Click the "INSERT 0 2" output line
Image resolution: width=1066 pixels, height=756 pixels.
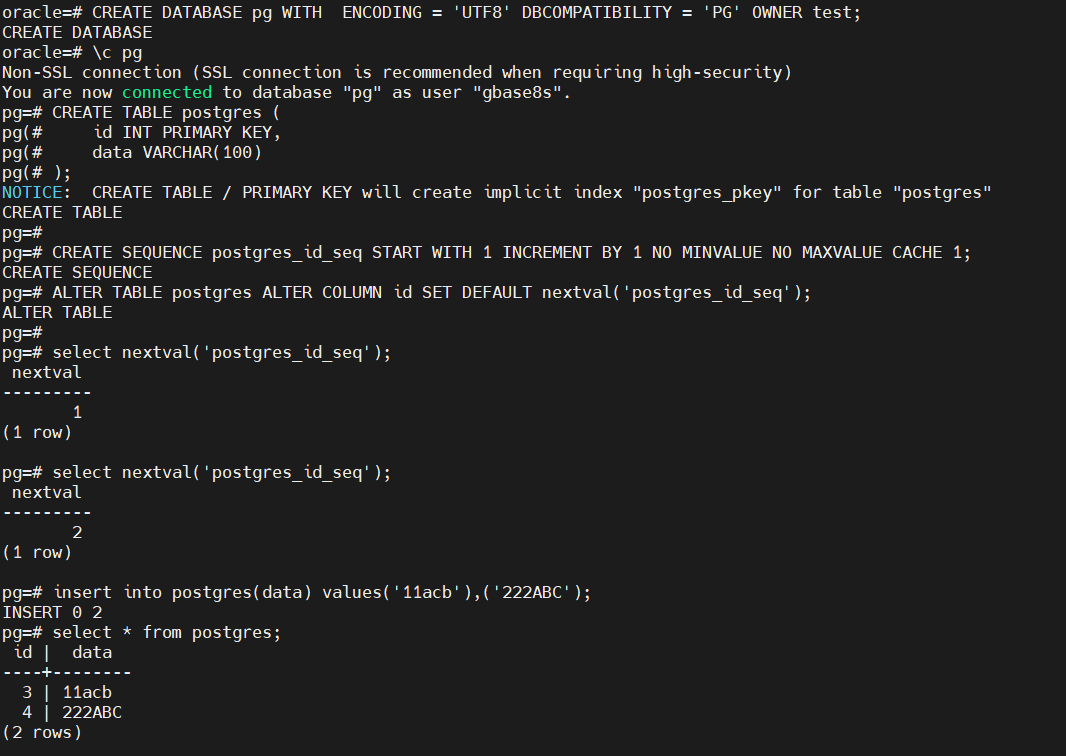(x=52, y=612)
